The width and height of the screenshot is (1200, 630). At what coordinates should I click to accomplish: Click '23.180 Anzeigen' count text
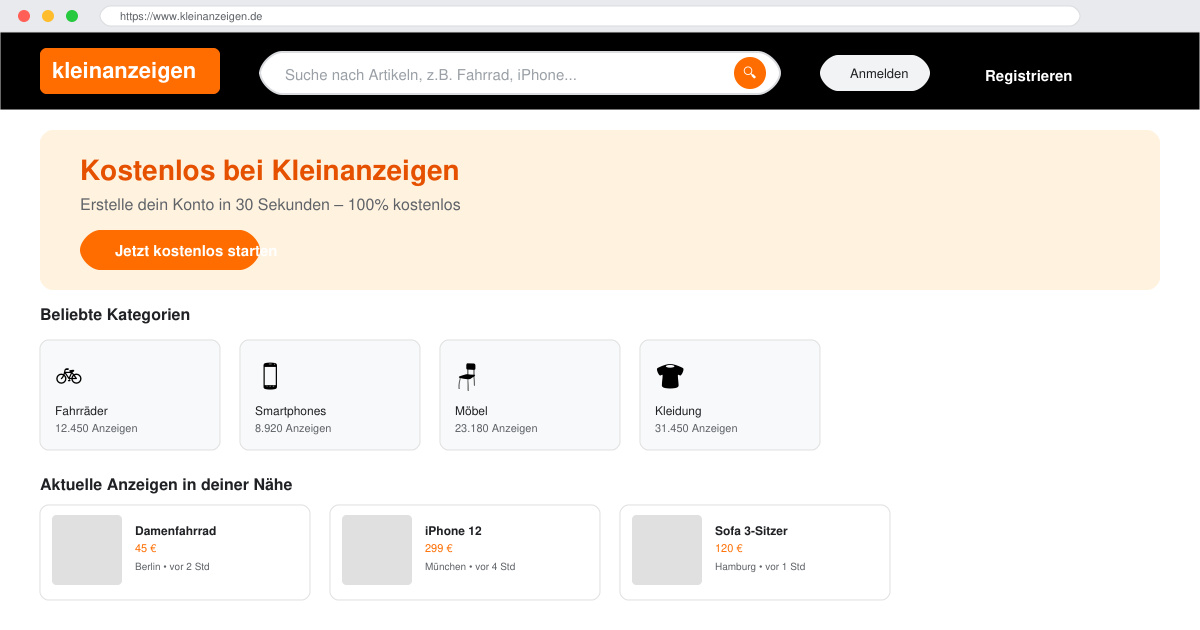[496, 428]
